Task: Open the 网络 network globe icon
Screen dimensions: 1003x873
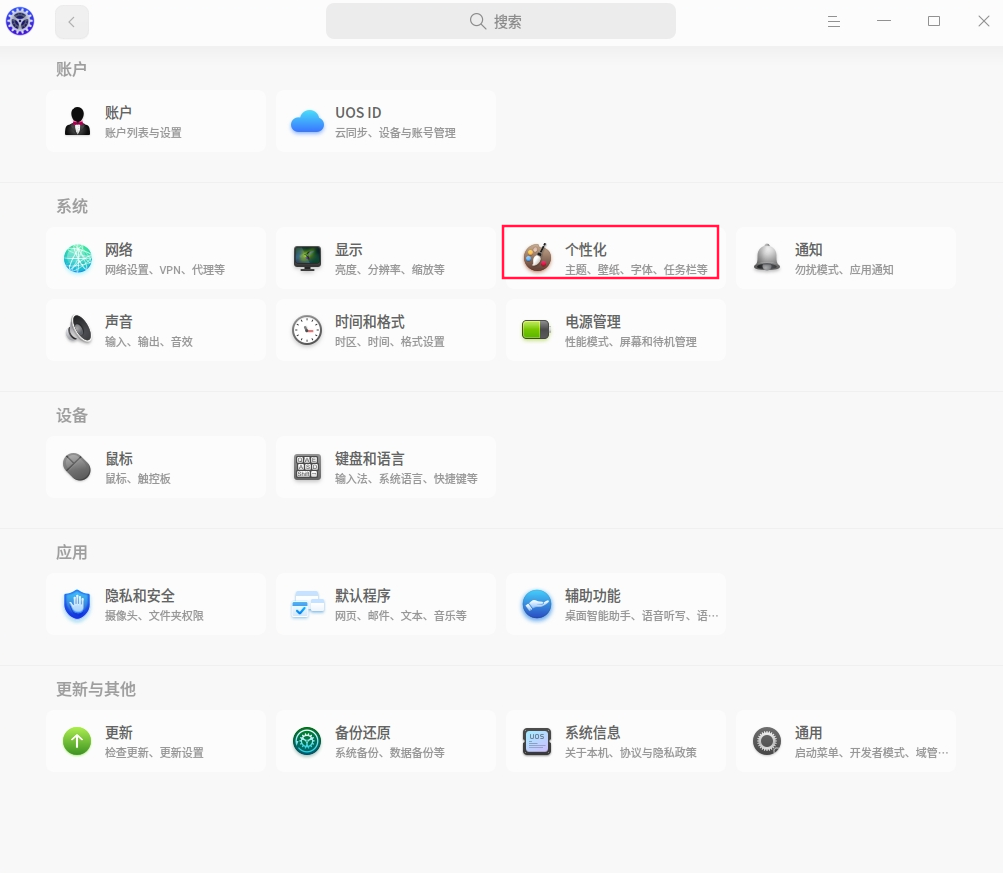Action: (x=77, y=258)
